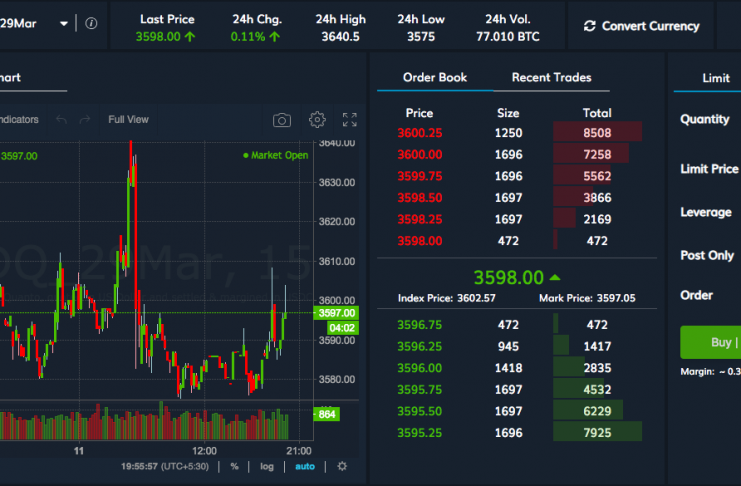Toggle percent scale on chart
The width and height of the screenshot is (741, 486).
[x=234, y=466]
